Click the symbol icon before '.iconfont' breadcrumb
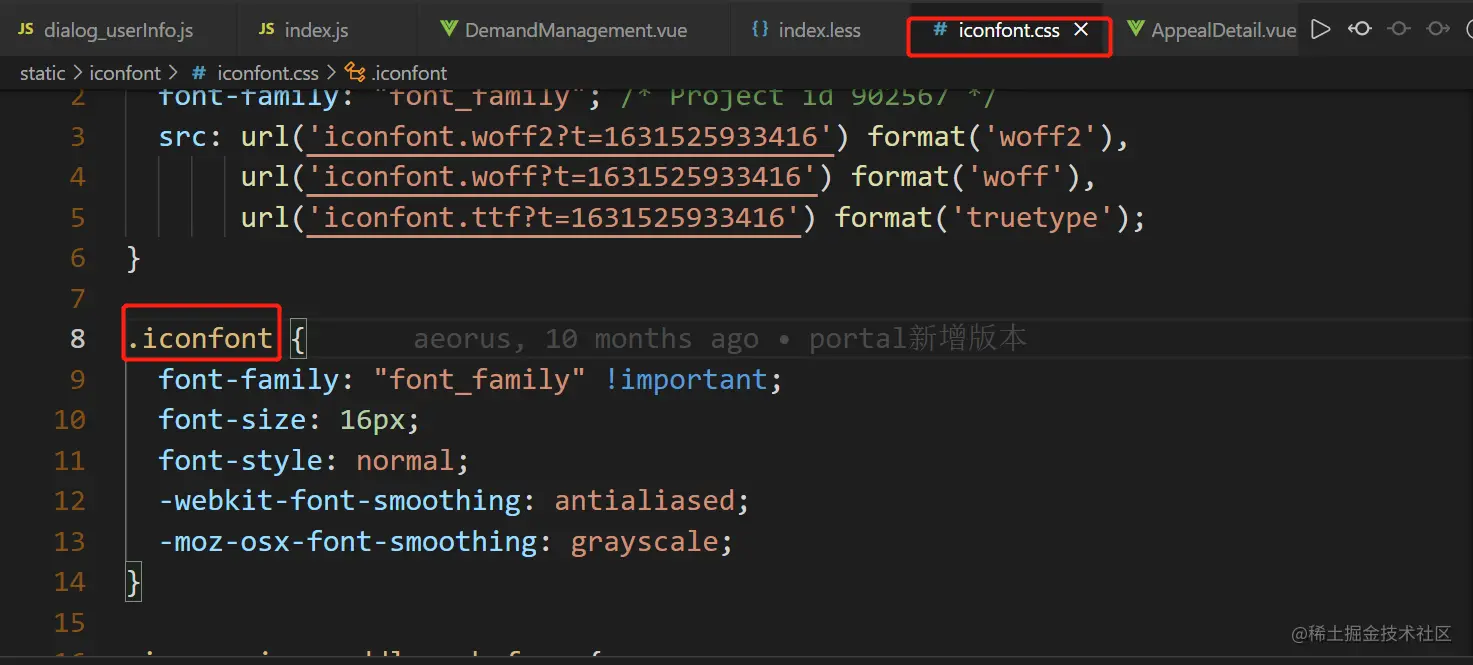 pos(355,73)
